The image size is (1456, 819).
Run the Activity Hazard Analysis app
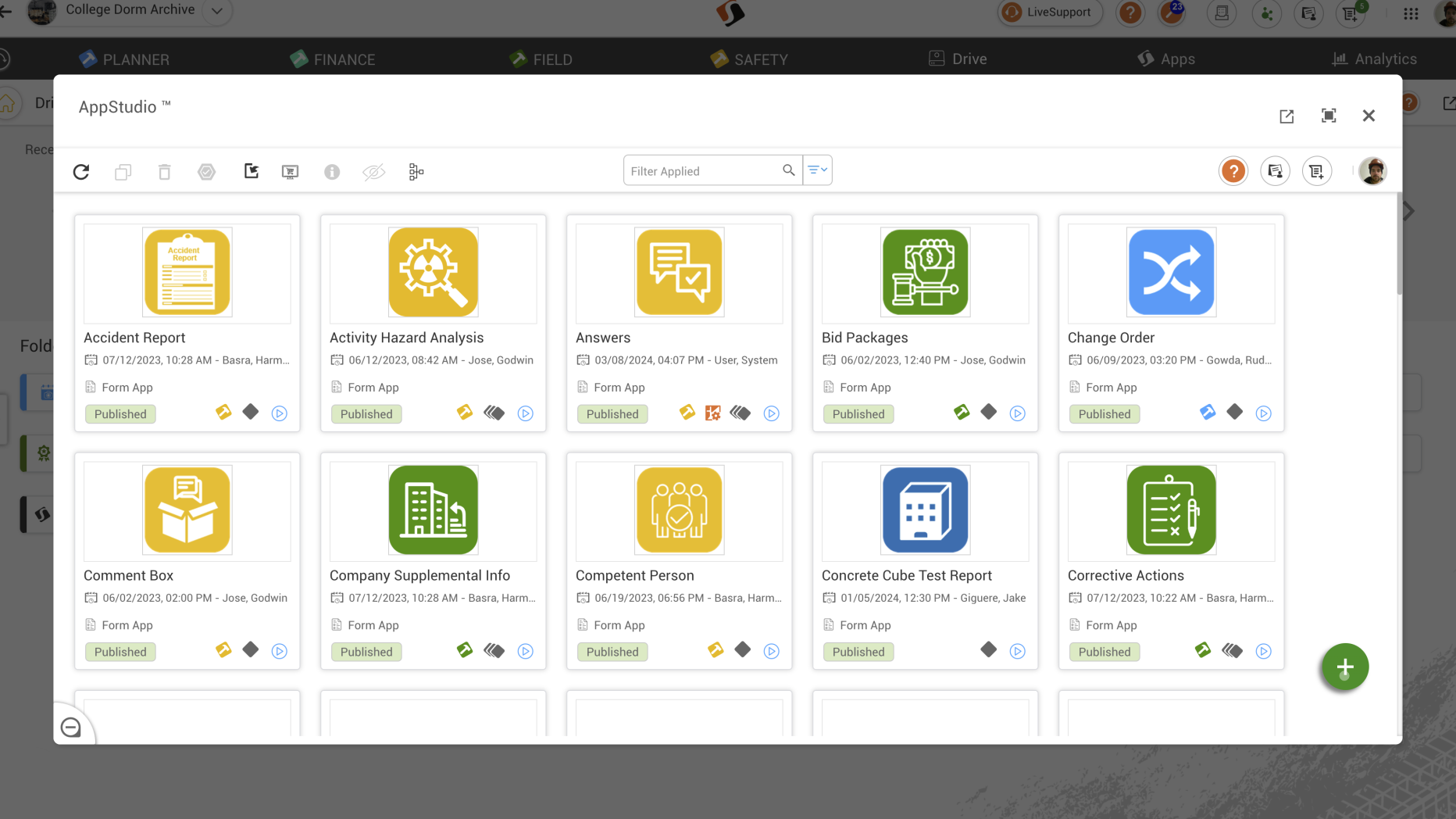(526, 413)
